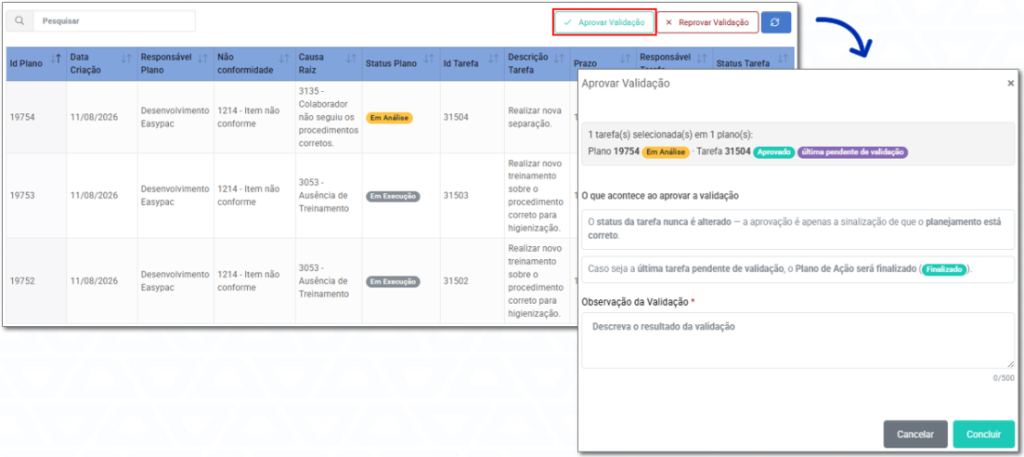Screen dimensions: 1024x457
Task: Sort by Não conformidade column arrows
Action: click(x=284, y=59)
